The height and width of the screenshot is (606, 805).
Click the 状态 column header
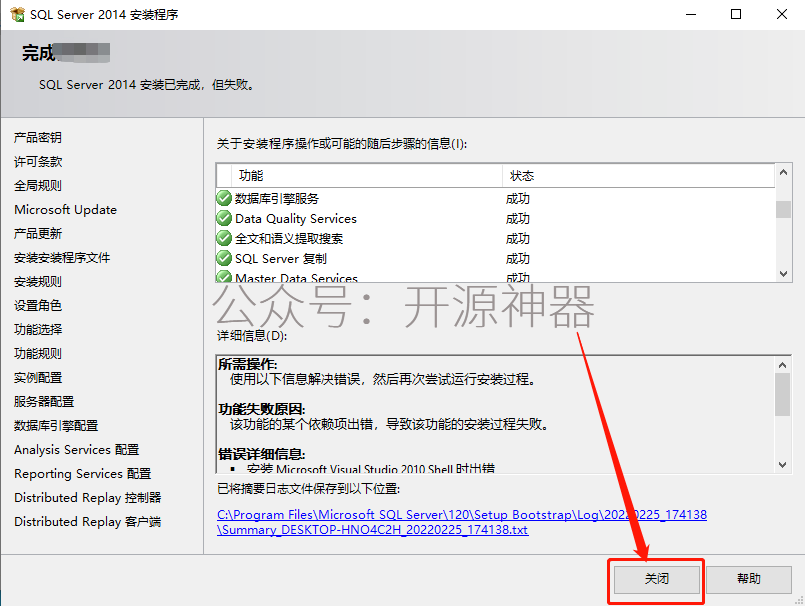638,176
